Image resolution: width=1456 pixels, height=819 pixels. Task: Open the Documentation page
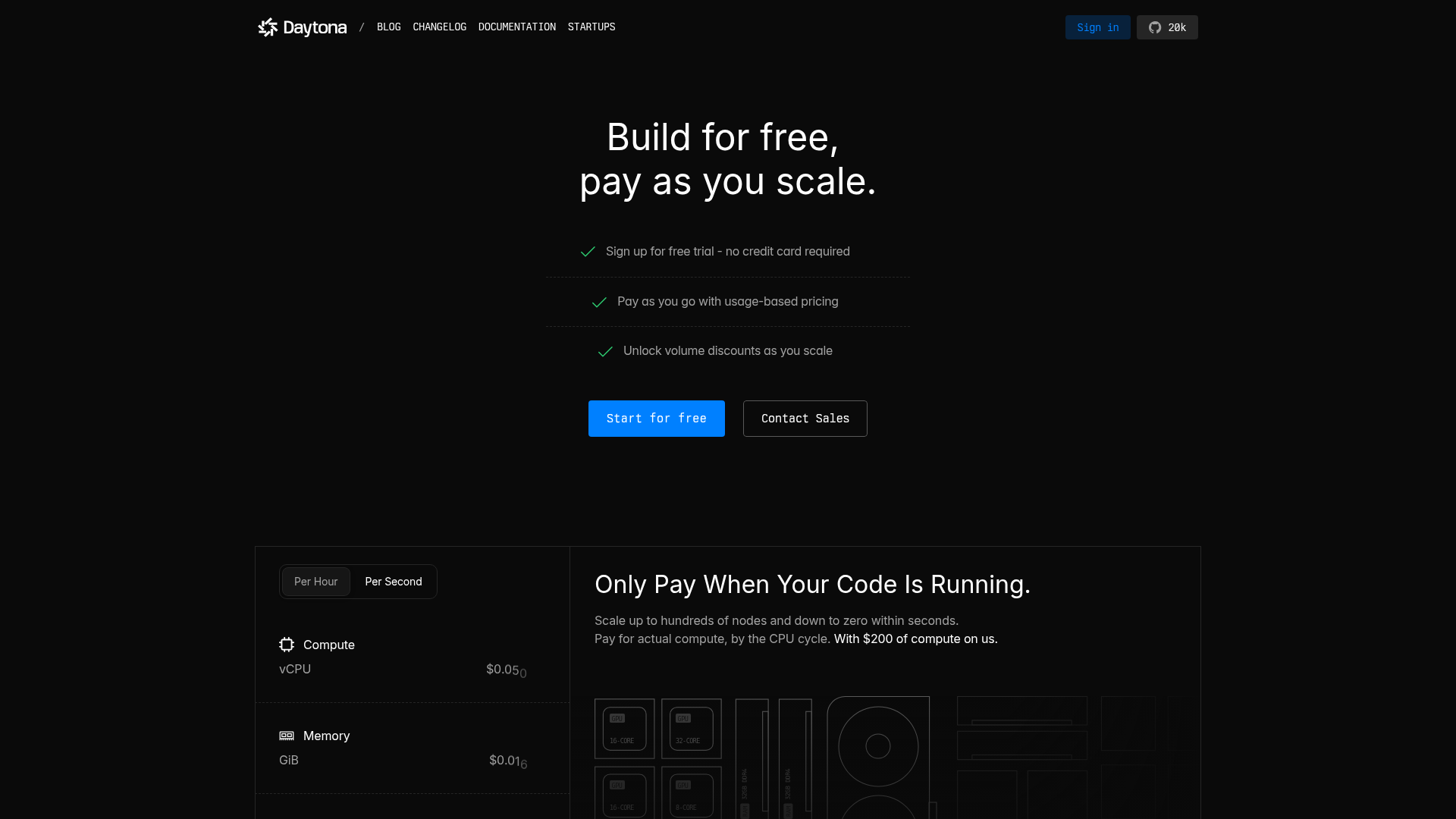click(517, 27)
